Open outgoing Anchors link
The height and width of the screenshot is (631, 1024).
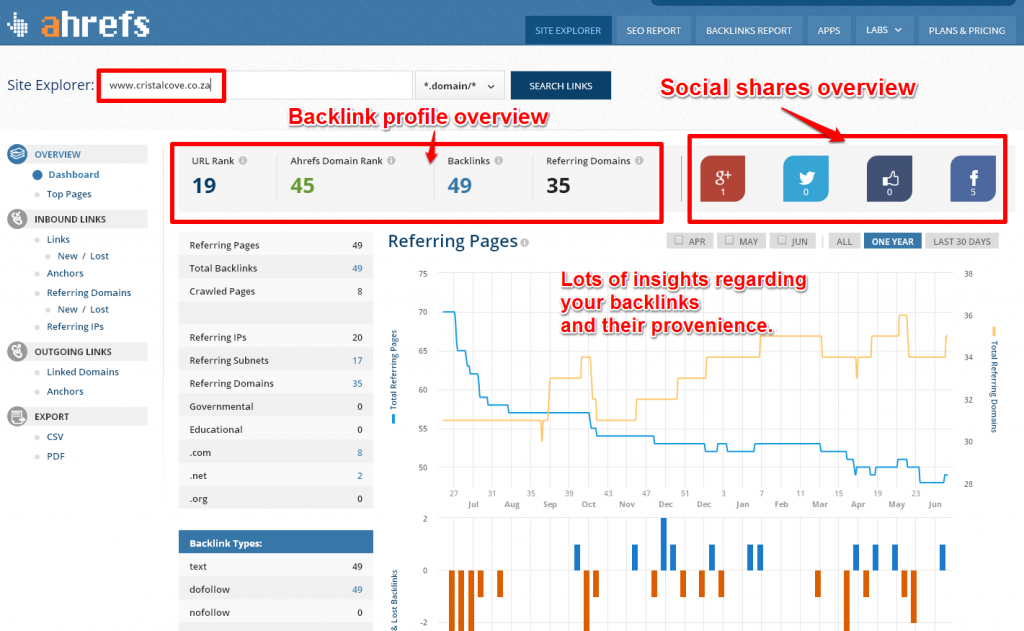pos(65,391)
